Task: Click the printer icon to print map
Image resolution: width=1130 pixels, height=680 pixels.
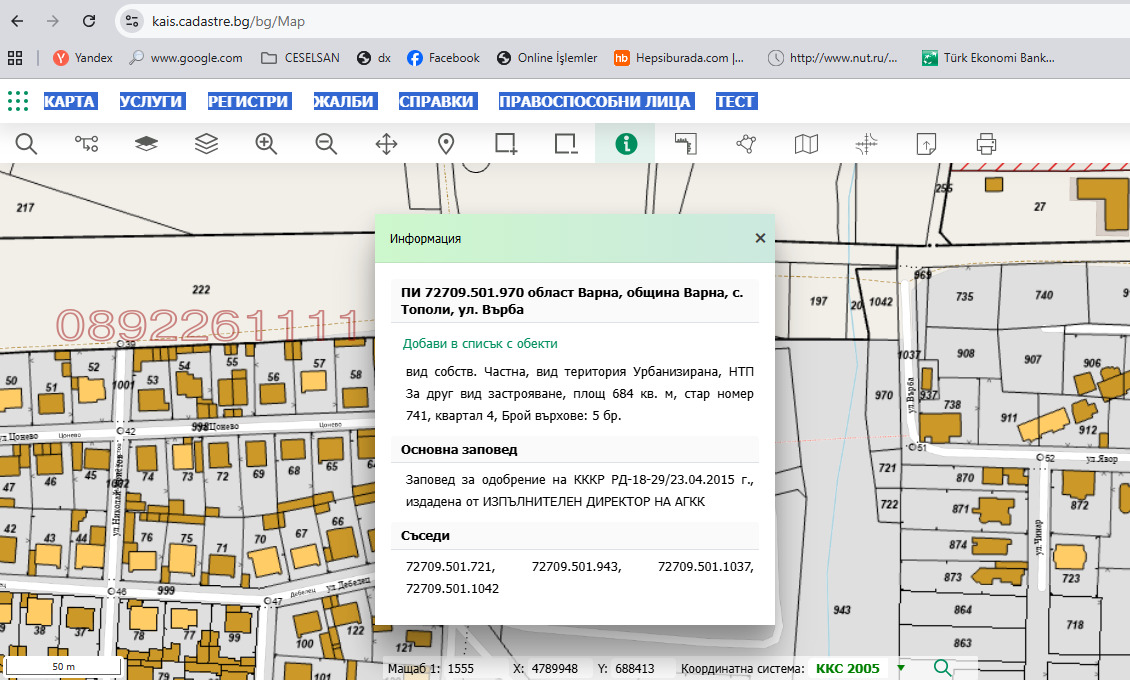Action: tap(986, 144)
